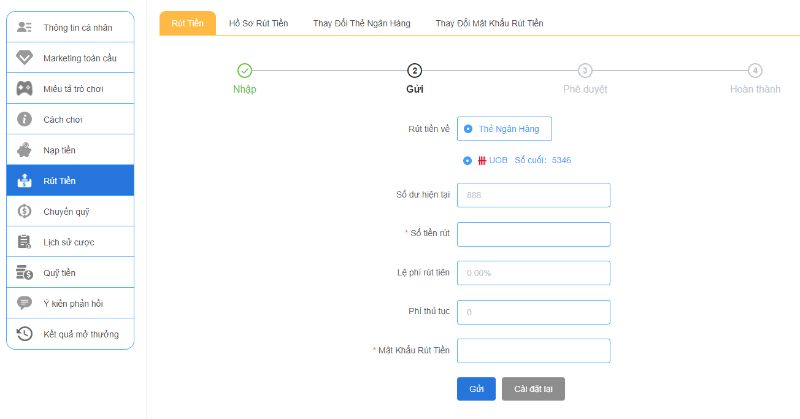800x419 pixels.
Task: Click the green checkmark step Nhập
Action: (245, 70)
